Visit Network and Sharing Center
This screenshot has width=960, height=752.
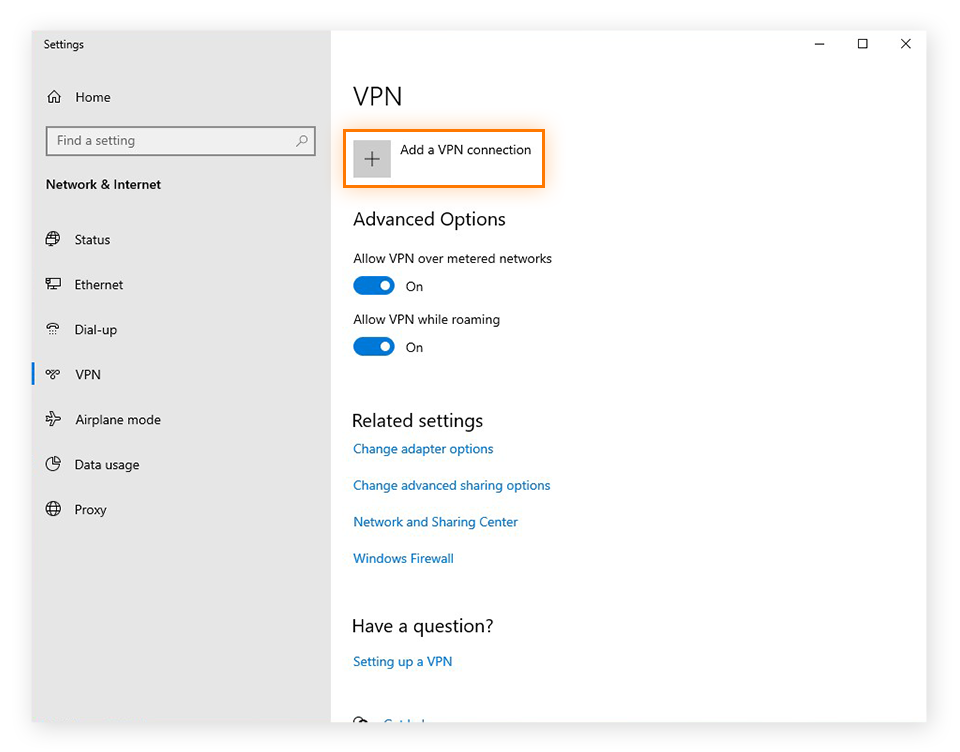[x=435, y=521]
